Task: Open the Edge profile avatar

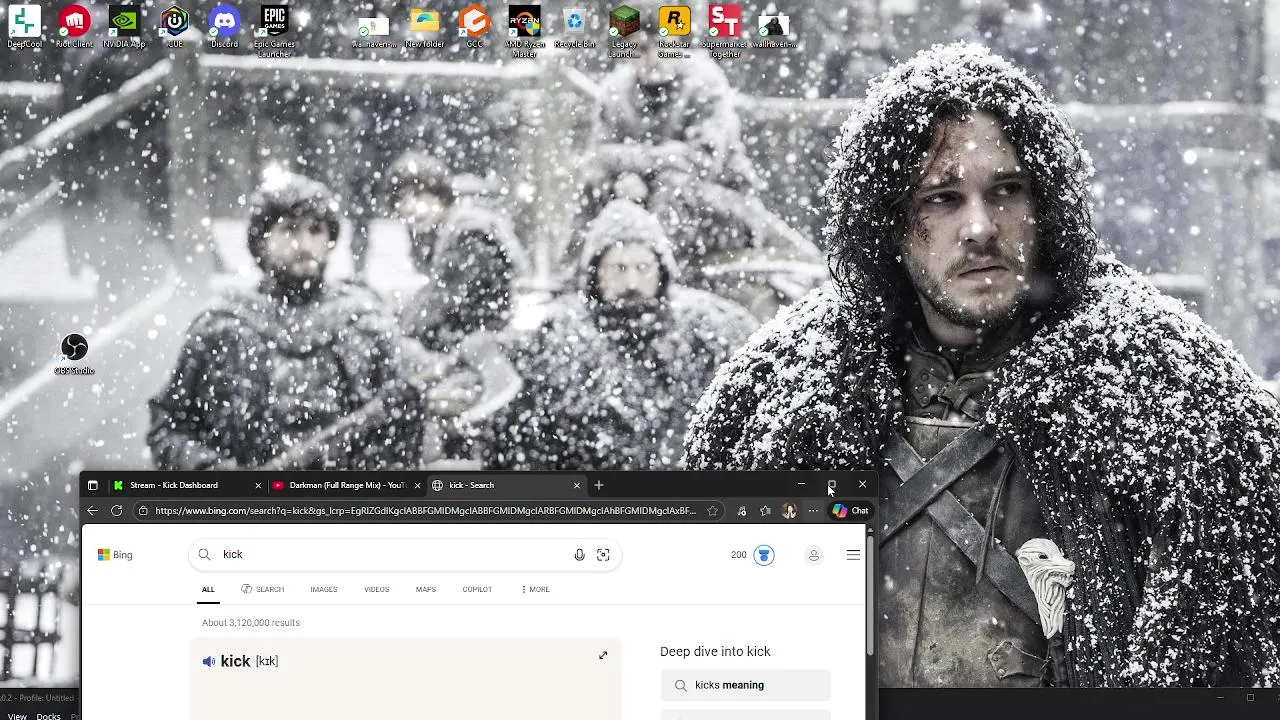Action: (x=789, y=511)
